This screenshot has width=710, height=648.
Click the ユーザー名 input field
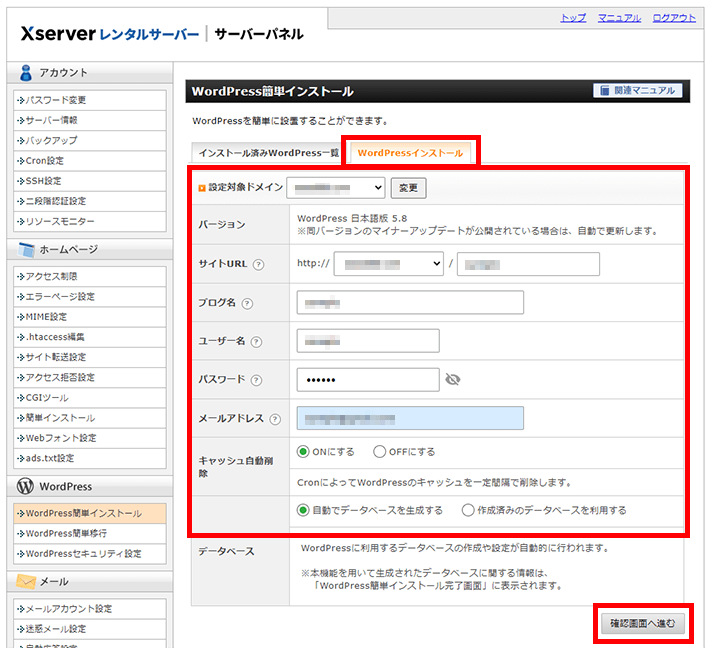pos(368,341)
